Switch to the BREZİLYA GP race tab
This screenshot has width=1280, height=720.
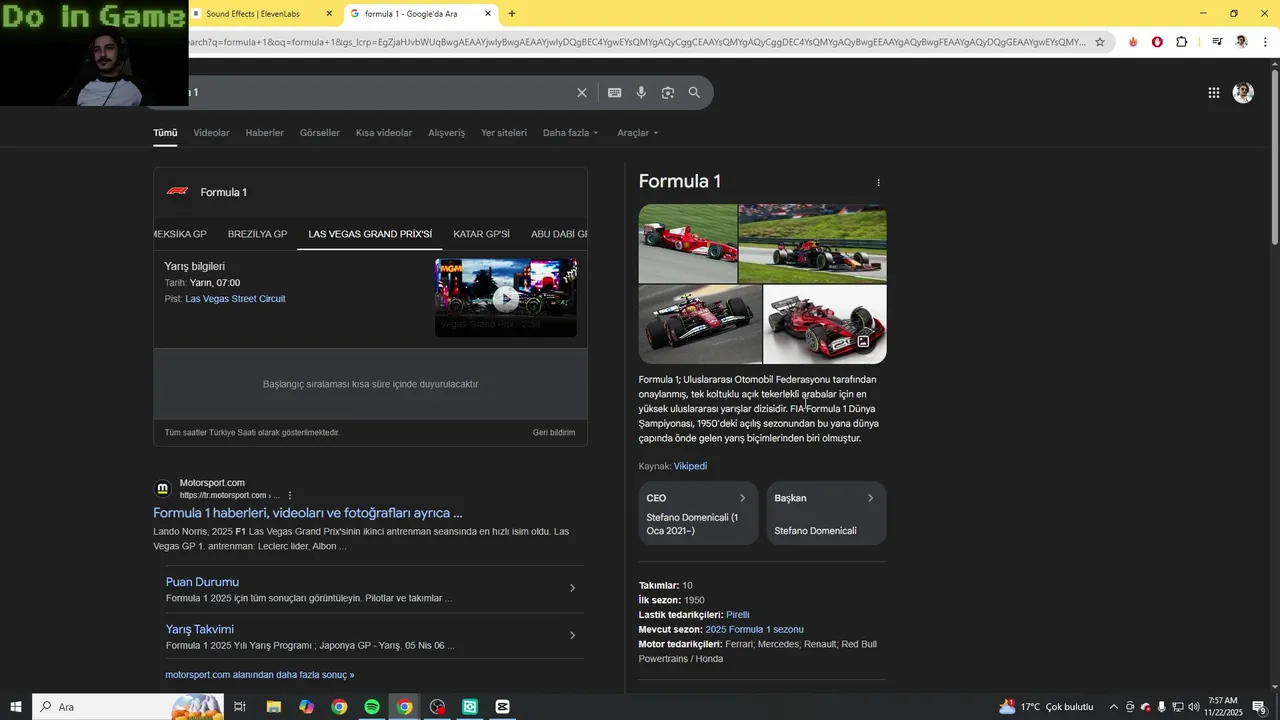pyautogui.click(x=257, y=234)
